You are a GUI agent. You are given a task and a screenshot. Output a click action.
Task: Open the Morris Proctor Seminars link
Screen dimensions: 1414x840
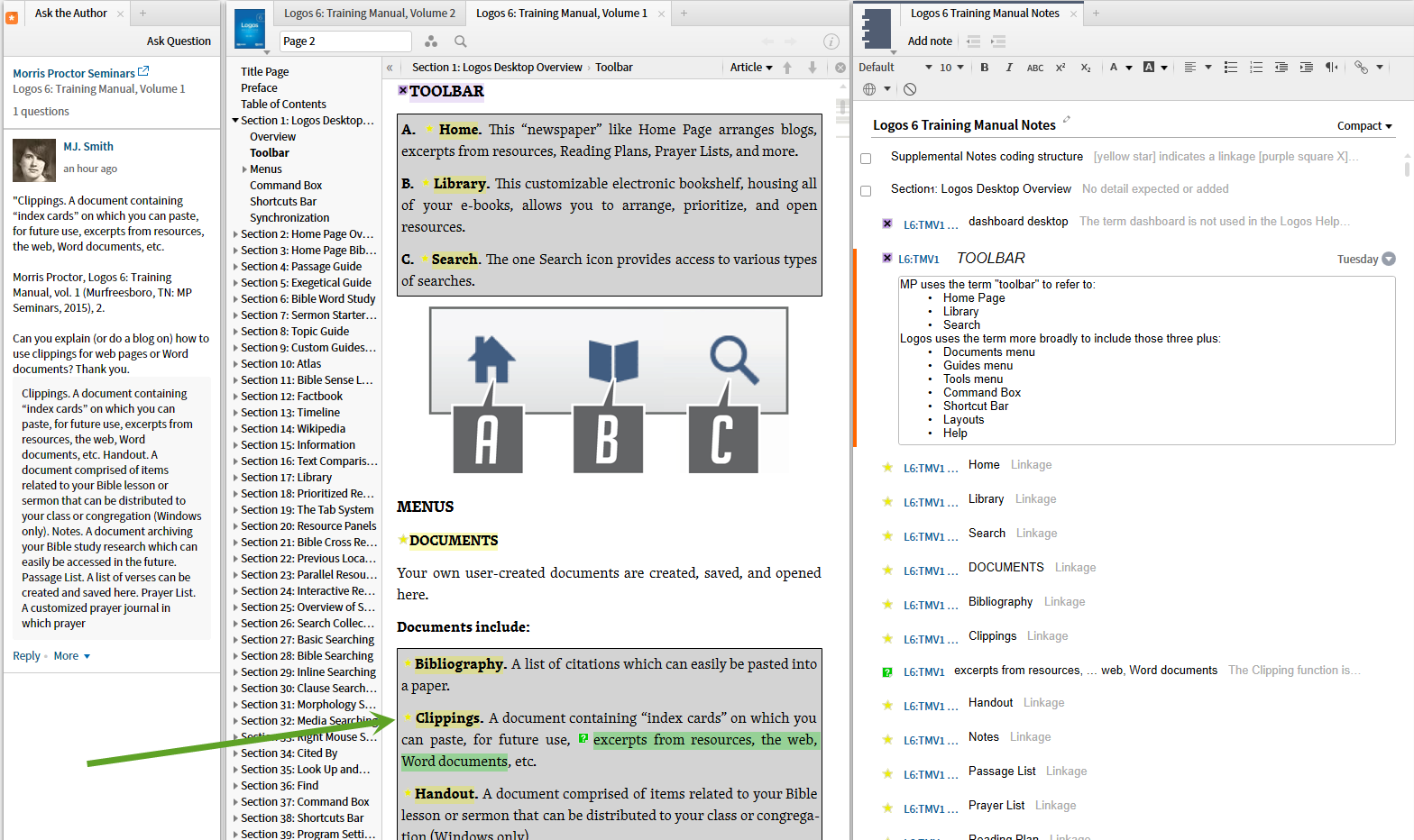[81, 73]
